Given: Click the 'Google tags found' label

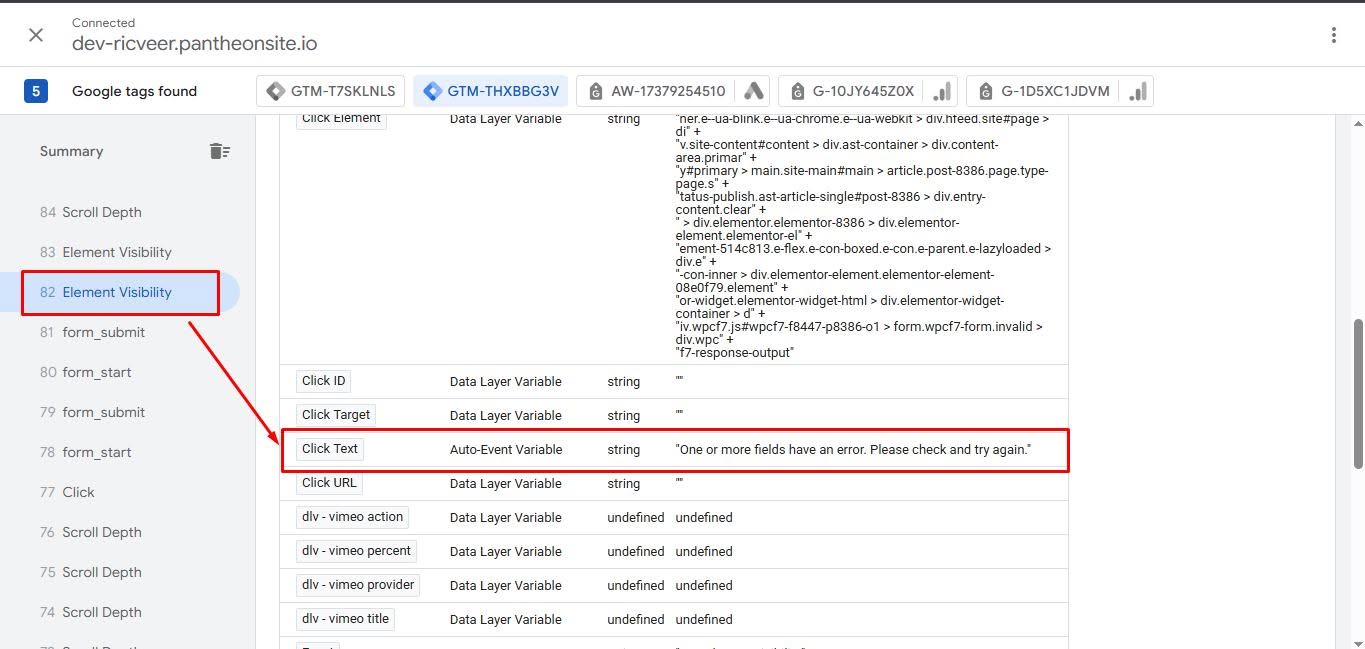Looking at the screenshot, I should [x=134, y=91].
